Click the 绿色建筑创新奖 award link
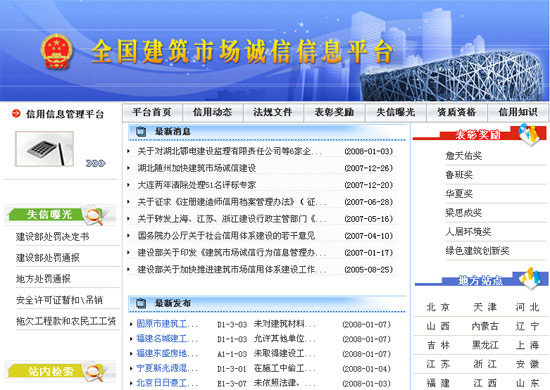Image resolution: width=550 pixels, height=390 pixels. [x=477, y=251]
